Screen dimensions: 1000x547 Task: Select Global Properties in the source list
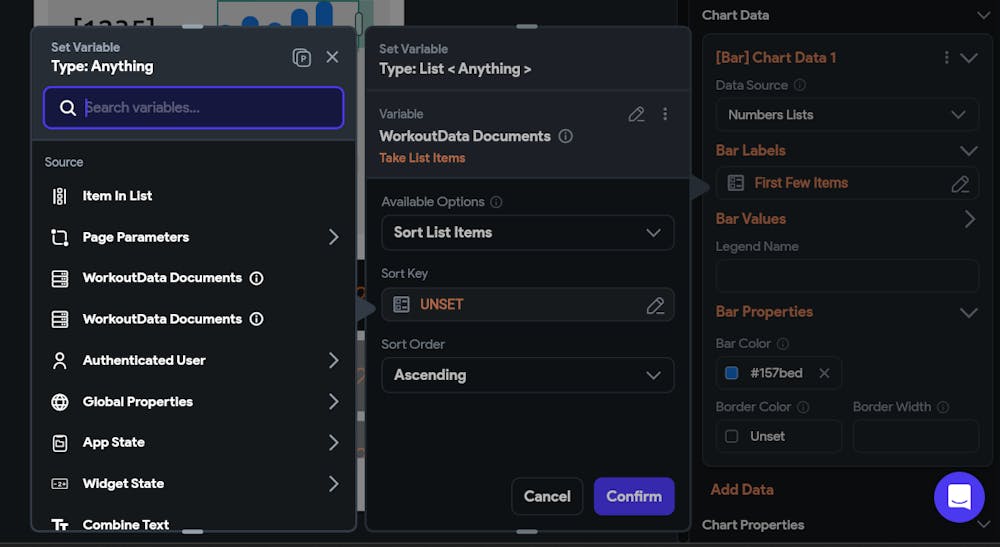(138, 402)
